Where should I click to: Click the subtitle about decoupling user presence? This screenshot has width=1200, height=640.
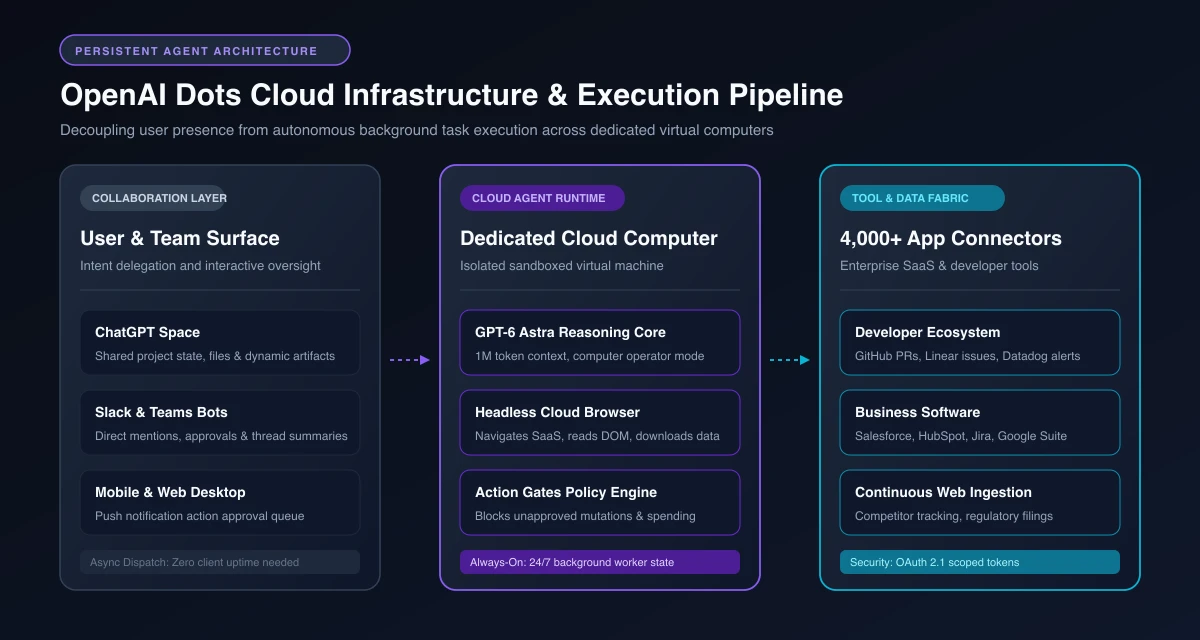pos(416,130)
